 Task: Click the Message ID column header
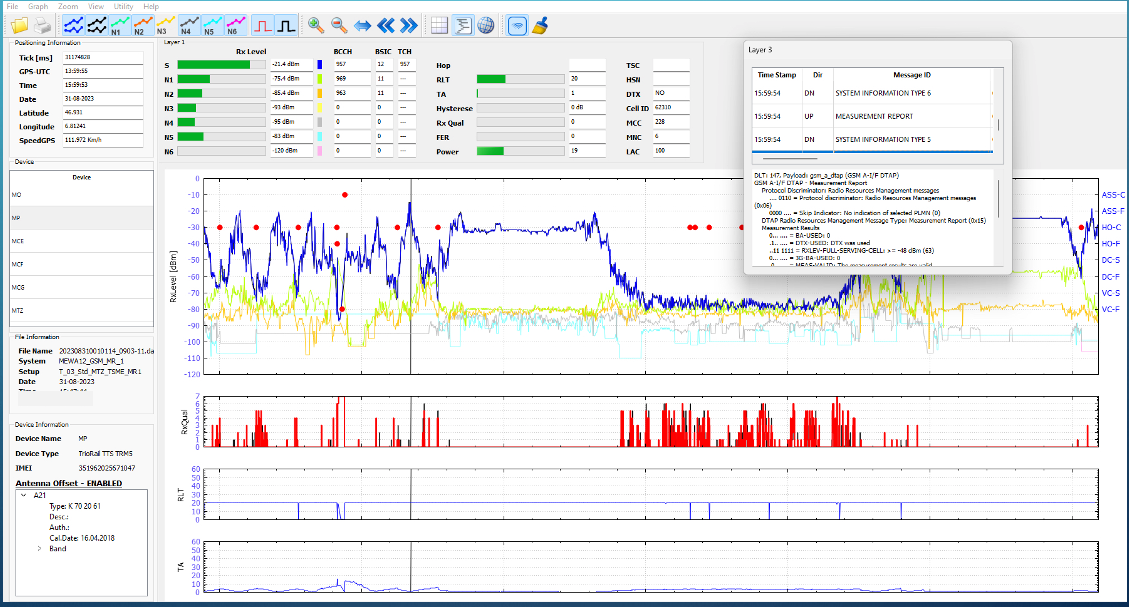(911, 75)
